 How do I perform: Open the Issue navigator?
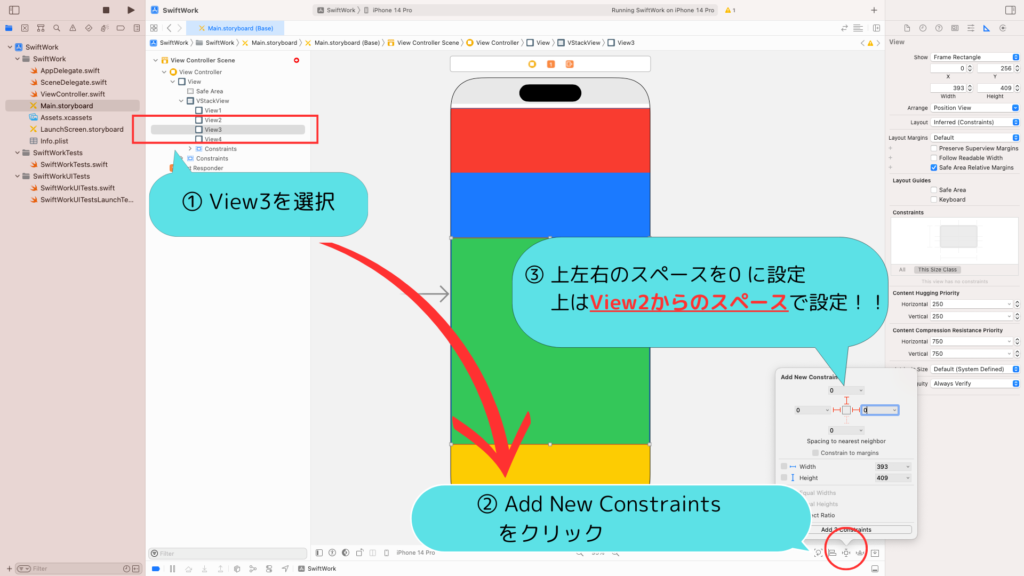(72, 28)
